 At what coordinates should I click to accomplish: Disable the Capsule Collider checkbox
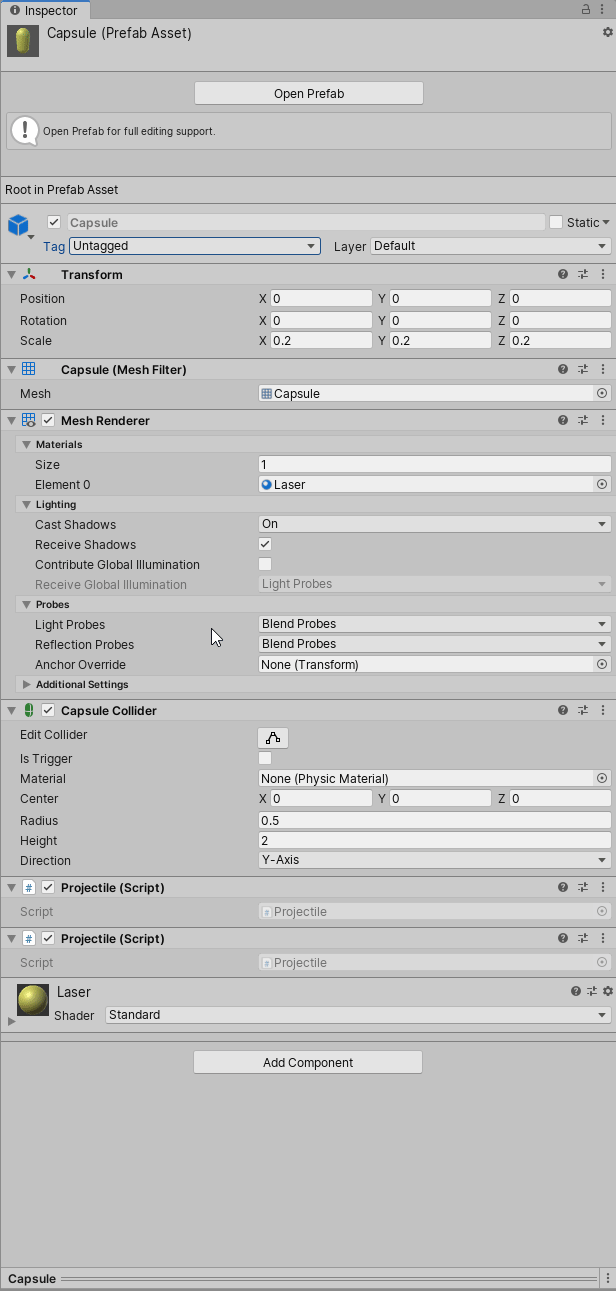48,710
